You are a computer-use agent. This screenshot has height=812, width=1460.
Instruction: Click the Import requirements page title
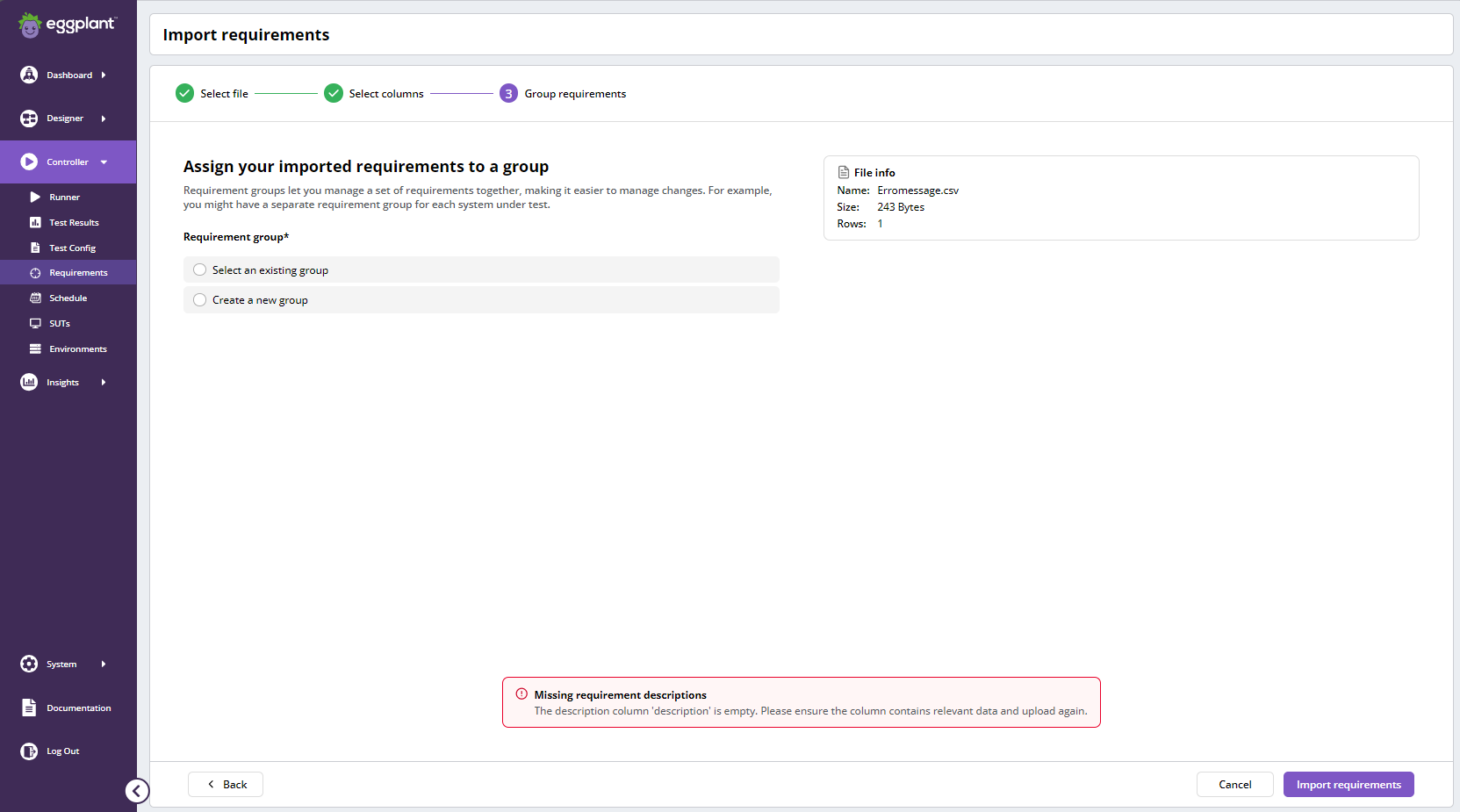coord(246,35)
